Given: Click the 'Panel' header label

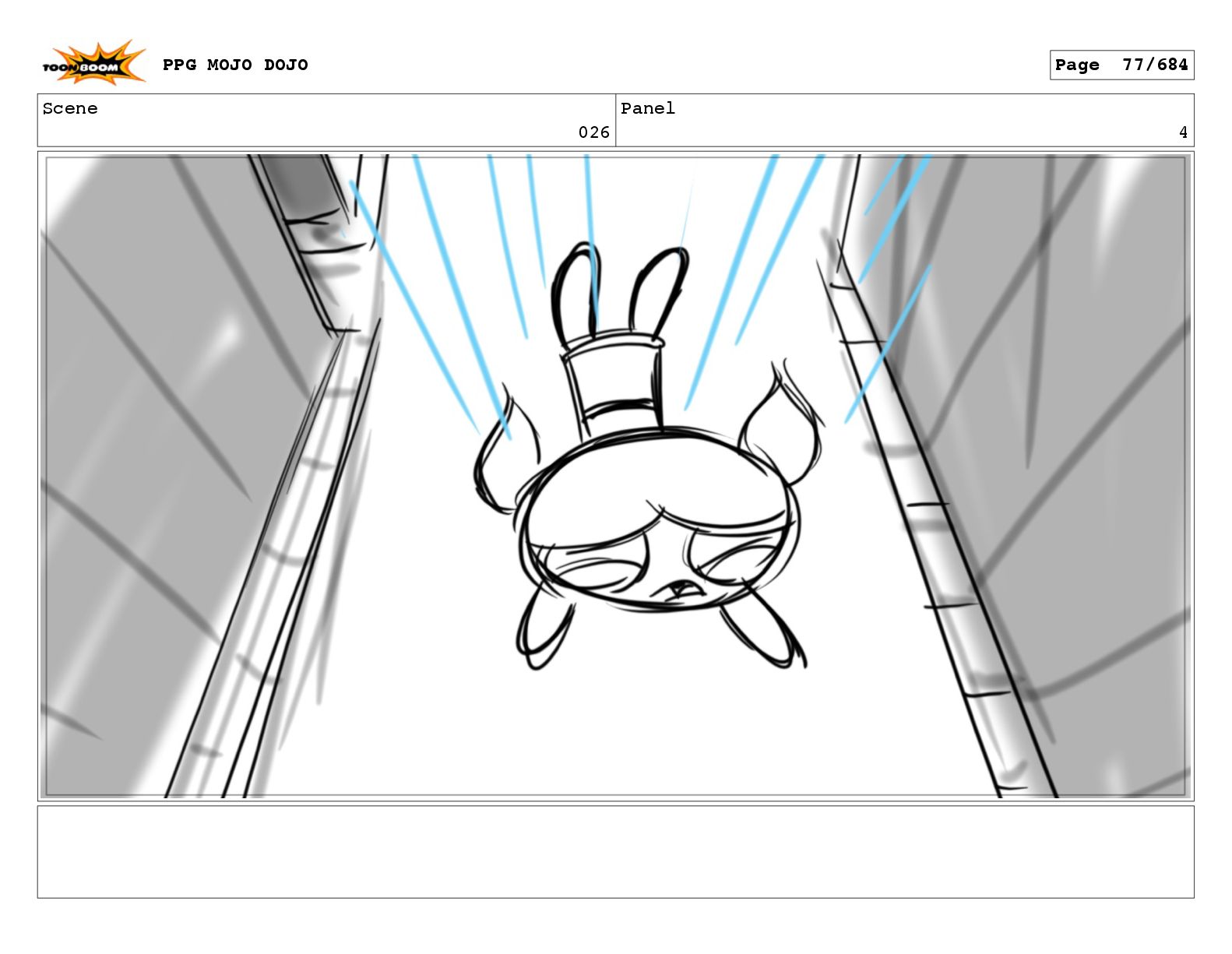Looking at the screenshot, I should [648, 108].
